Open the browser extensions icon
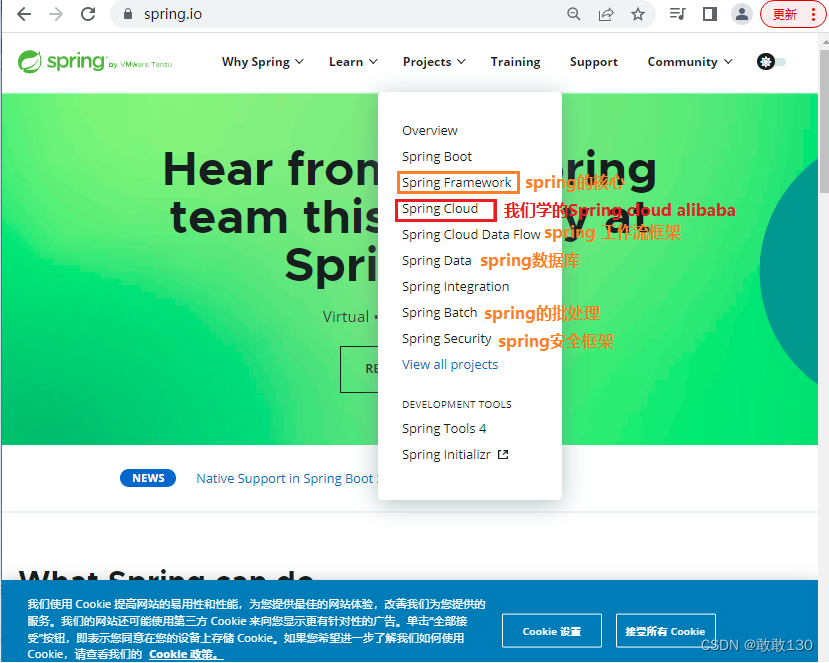829x663 pixels. [676, 15]
